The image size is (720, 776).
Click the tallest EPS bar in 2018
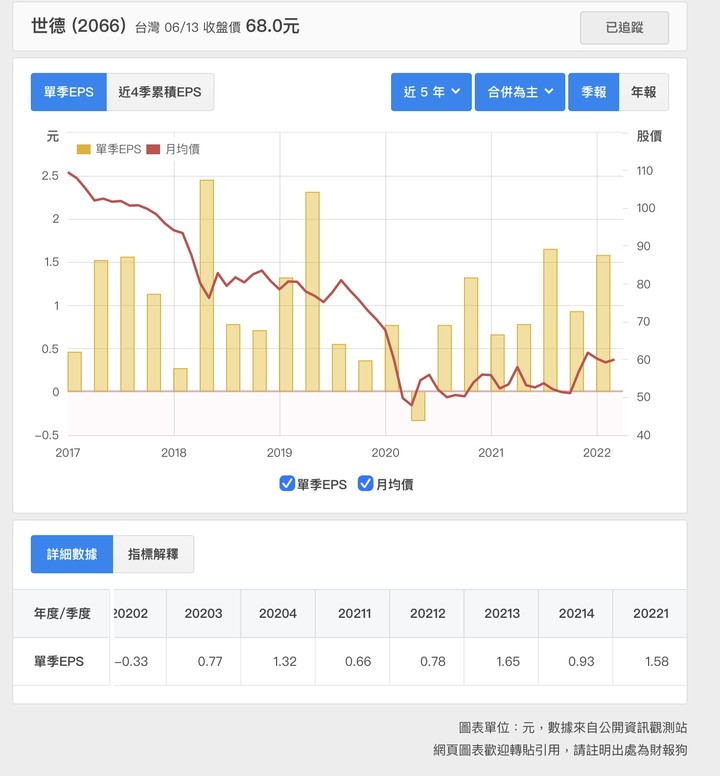[x=207, y=286]
